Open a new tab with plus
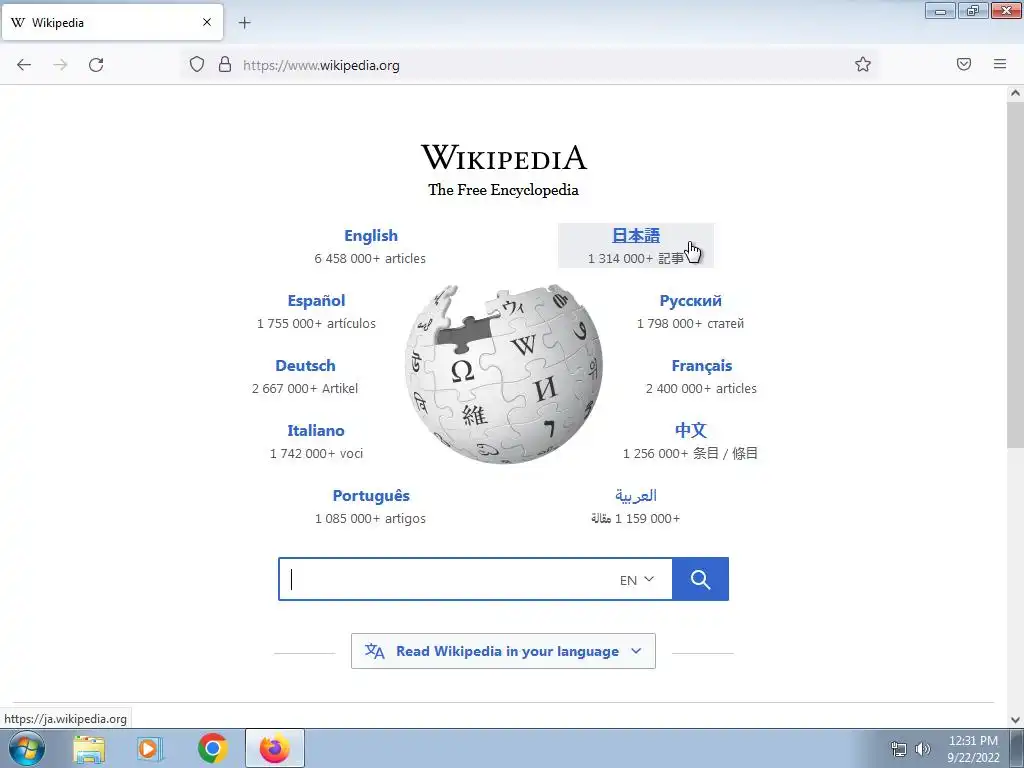 (x=244, y=23)
